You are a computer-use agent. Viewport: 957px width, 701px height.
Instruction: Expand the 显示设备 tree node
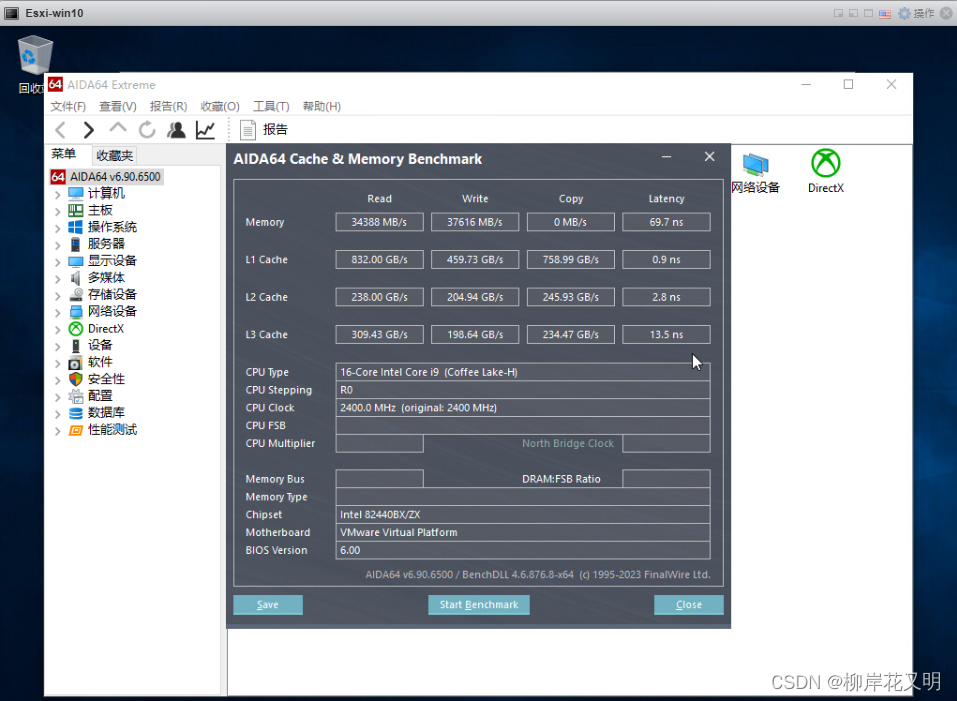57,262
